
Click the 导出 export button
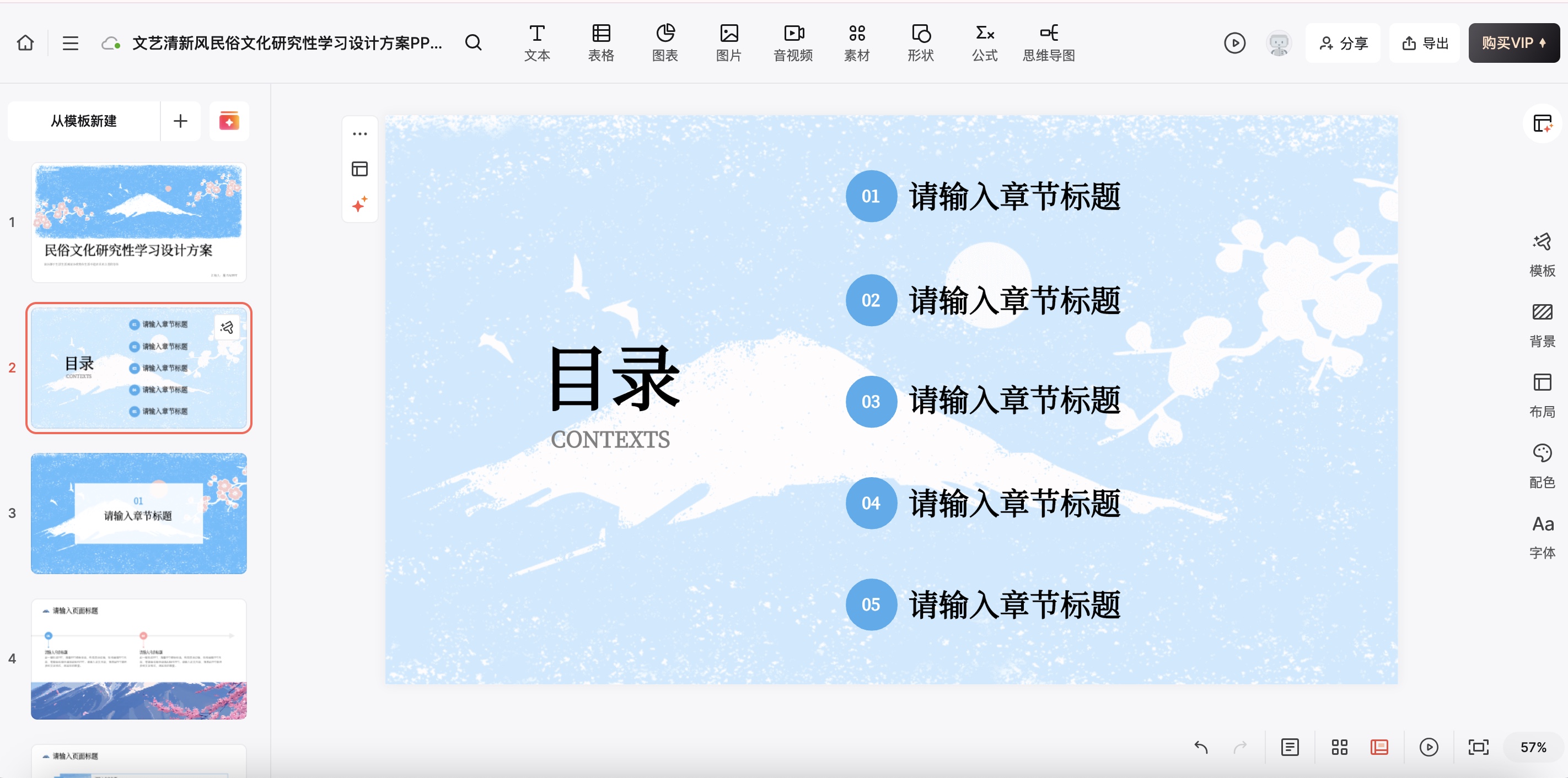click(x=1424, y=43)
